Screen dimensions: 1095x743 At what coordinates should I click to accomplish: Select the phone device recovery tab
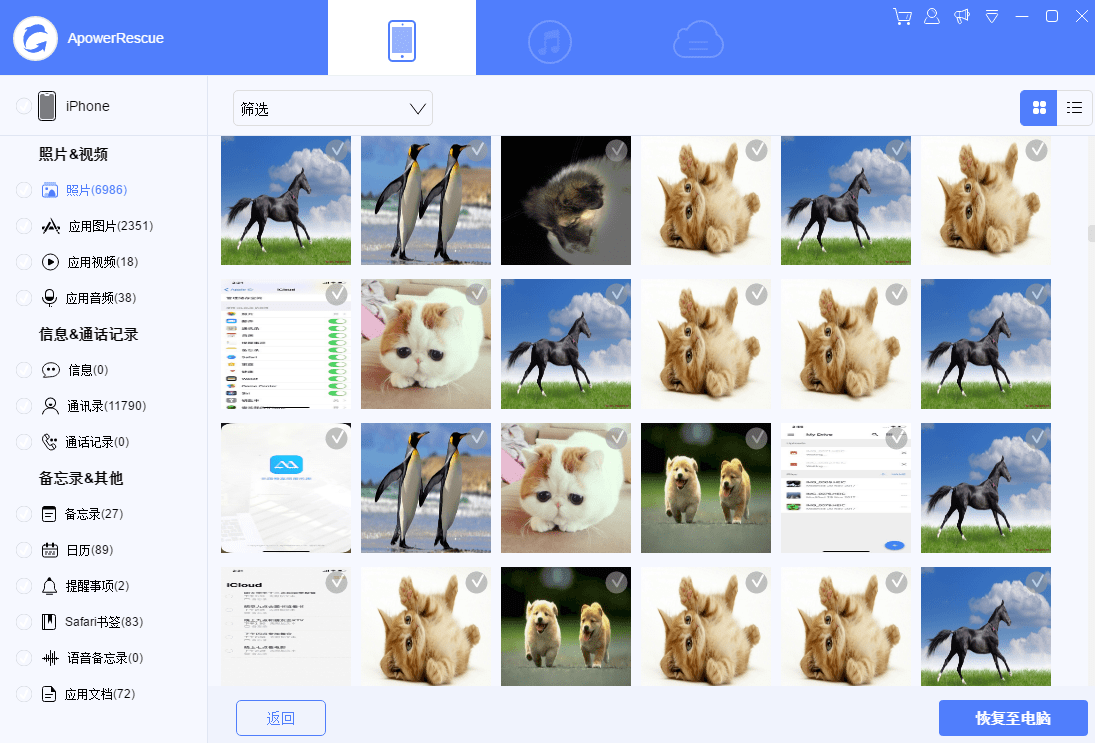(402, 41)
